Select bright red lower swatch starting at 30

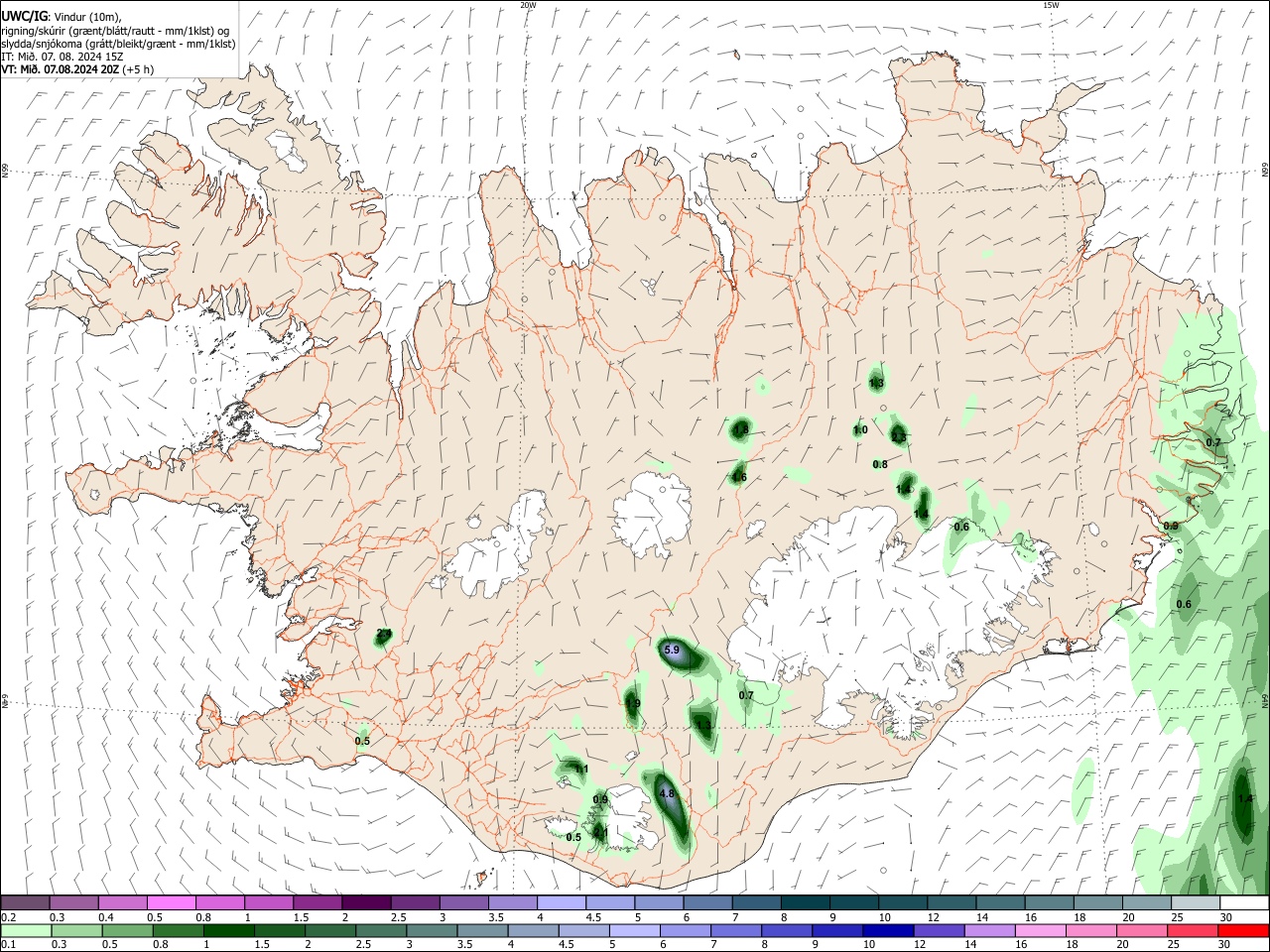tap(1242, 930)
